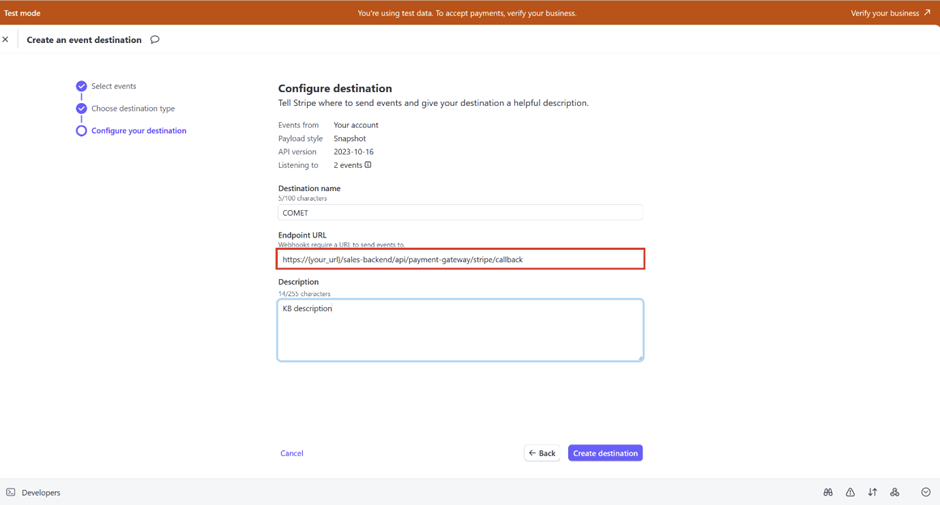The image size is (940, 505).
Task: Open the binoculars inspector icon
Action: (x=828, y=492)
